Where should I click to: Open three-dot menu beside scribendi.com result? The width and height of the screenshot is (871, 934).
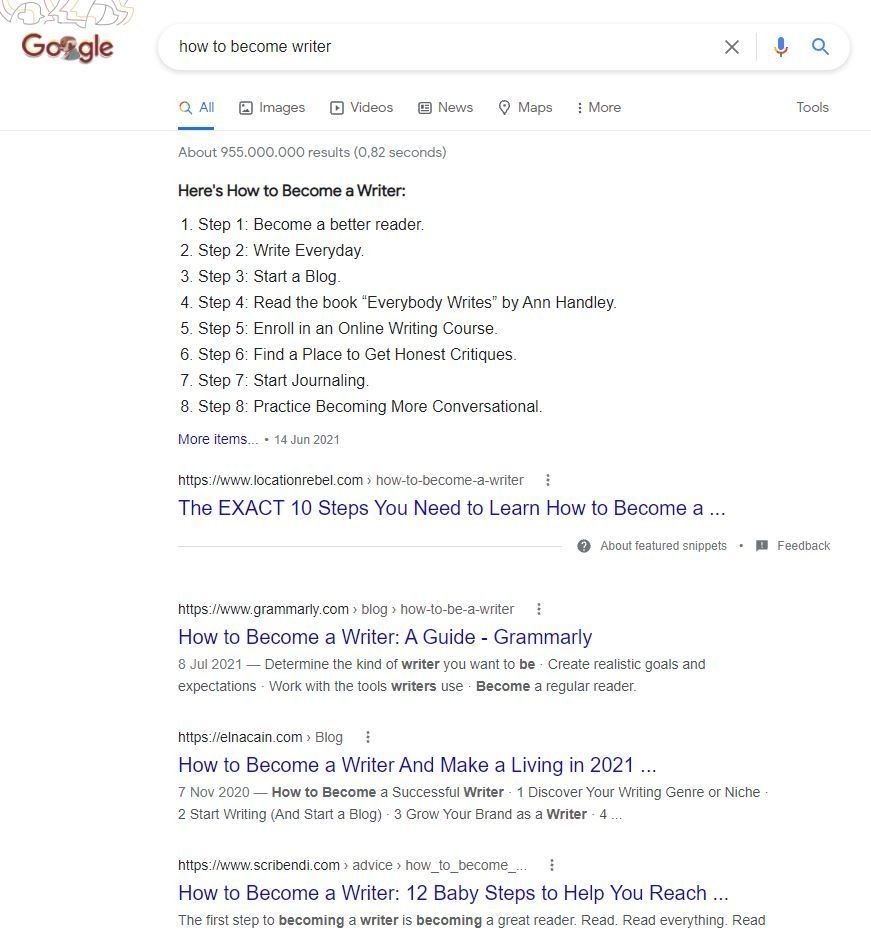[x=552, y=865]
